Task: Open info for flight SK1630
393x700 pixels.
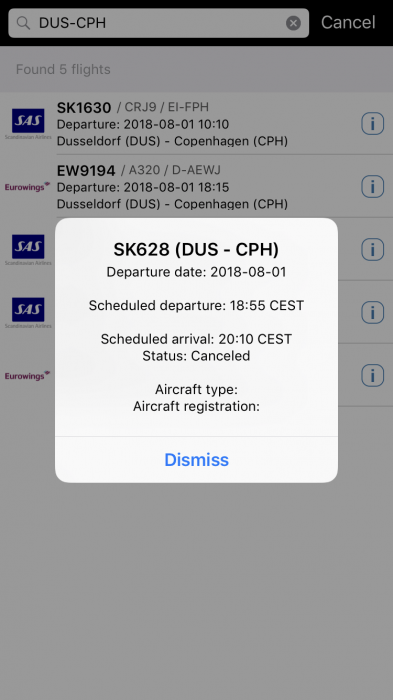Action: (x=372, y=123)
